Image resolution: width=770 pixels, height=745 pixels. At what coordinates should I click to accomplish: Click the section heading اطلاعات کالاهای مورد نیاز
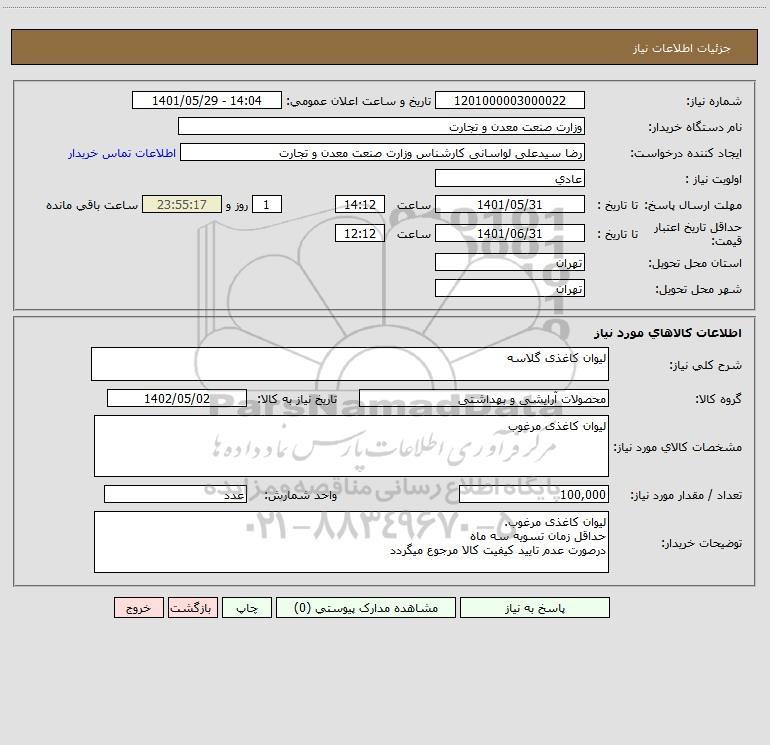[x=668, y=333]
